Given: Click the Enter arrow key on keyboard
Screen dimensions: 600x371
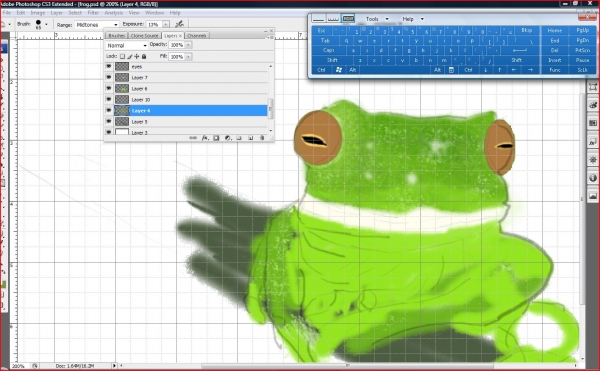Looking at the screenshot, I should (x=520, y=50).
